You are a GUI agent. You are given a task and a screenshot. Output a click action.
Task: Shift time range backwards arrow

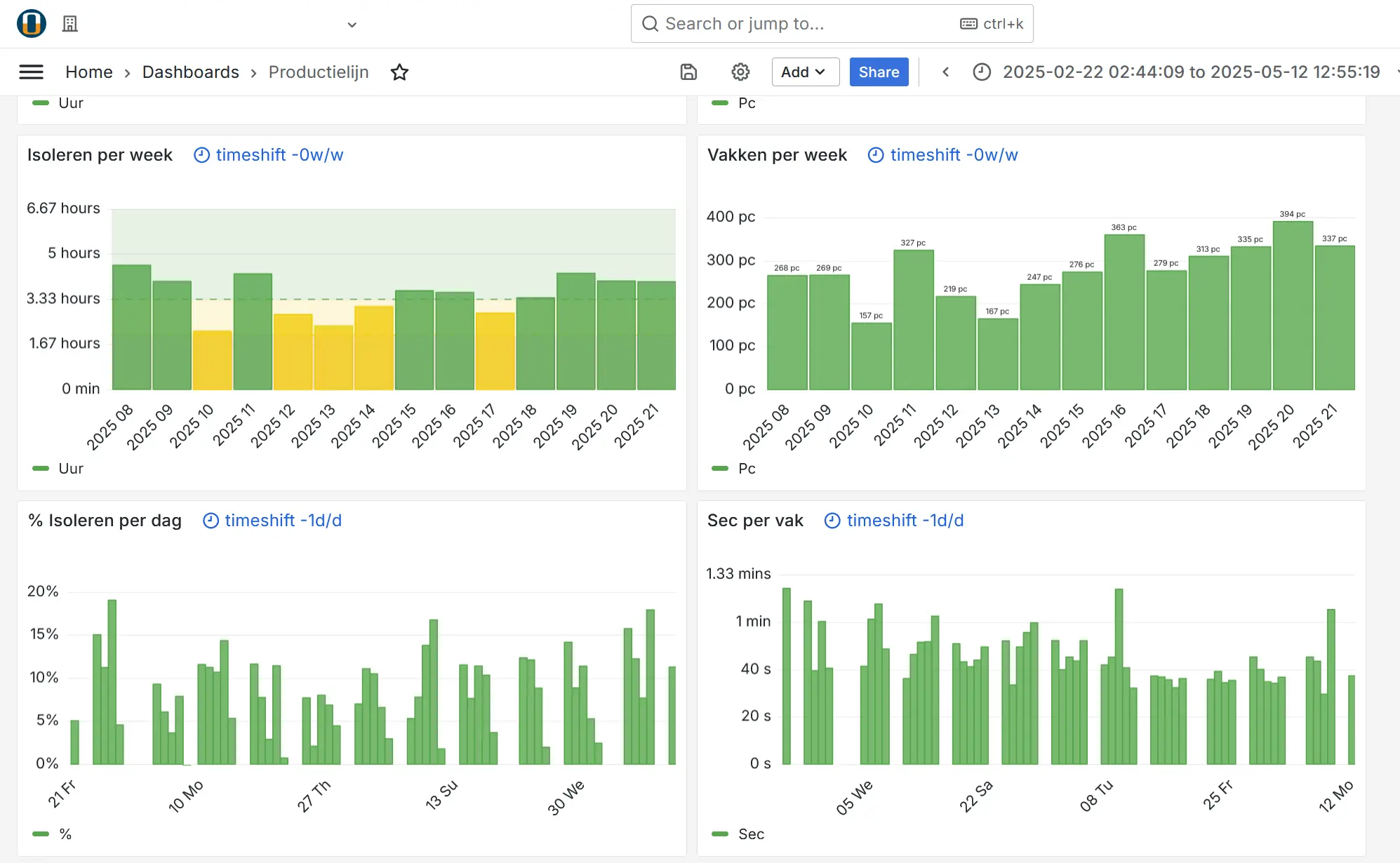[945, 72]
